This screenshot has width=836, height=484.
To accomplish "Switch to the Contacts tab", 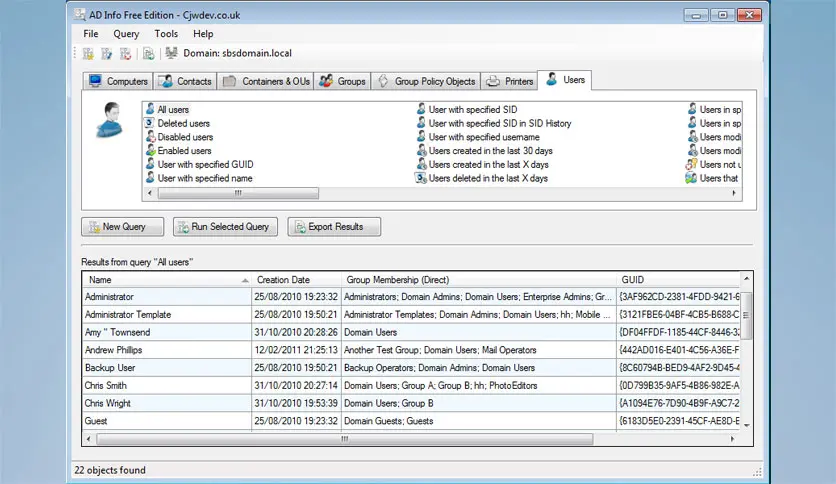I will pos(185,81).
